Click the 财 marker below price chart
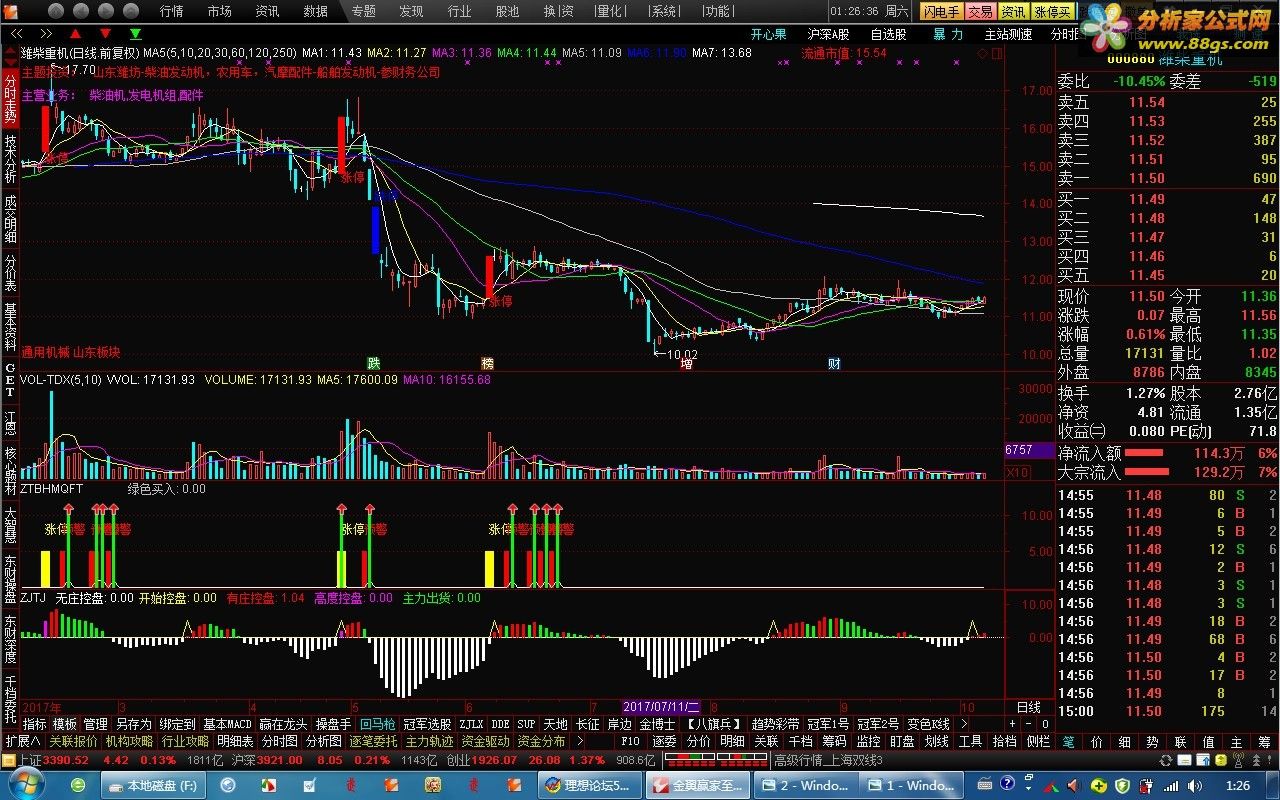Image resolution: width=1280 pixels, height=800 pixels. click(833, 363)
